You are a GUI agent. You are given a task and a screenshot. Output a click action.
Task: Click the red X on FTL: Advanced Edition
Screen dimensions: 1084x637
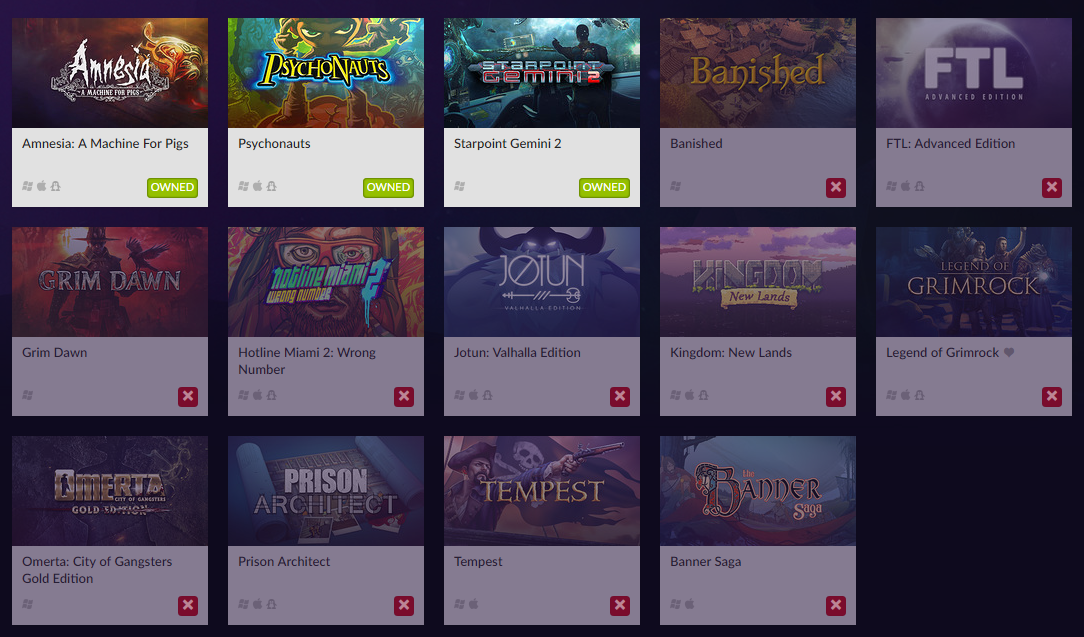(1052, 187)
